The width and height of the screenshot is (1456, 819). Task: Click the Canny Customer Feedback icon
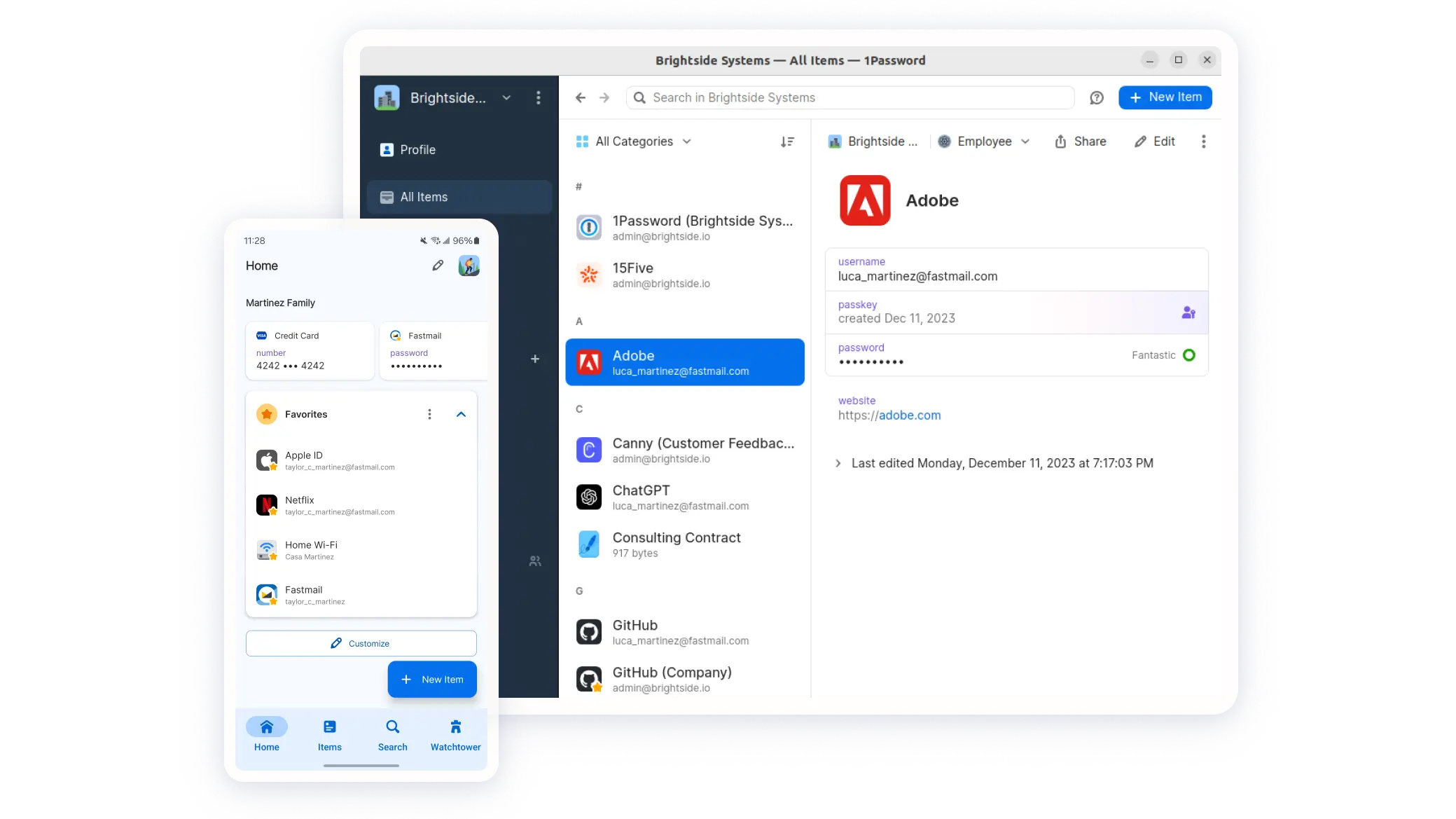[x=589, y=449]
